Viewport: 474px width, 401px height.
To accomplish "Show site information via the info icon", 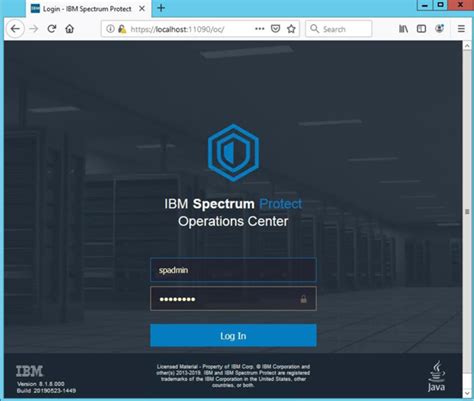I will [110, 29].
